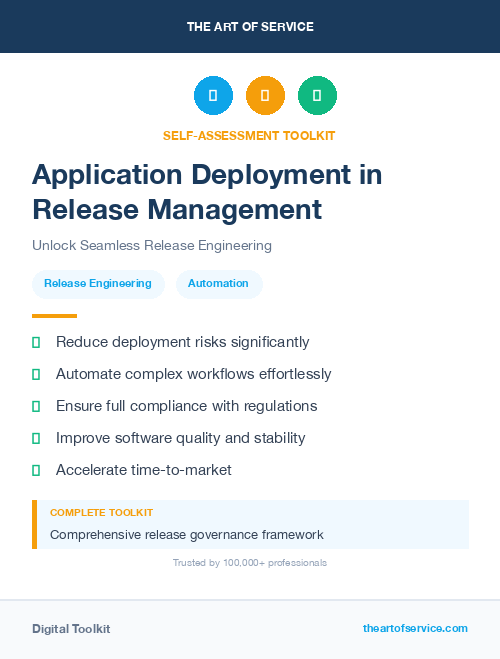Click THE ART OF SERVICE header title
Viewport: 500px width, 659px height.
(x=250, y=27)
